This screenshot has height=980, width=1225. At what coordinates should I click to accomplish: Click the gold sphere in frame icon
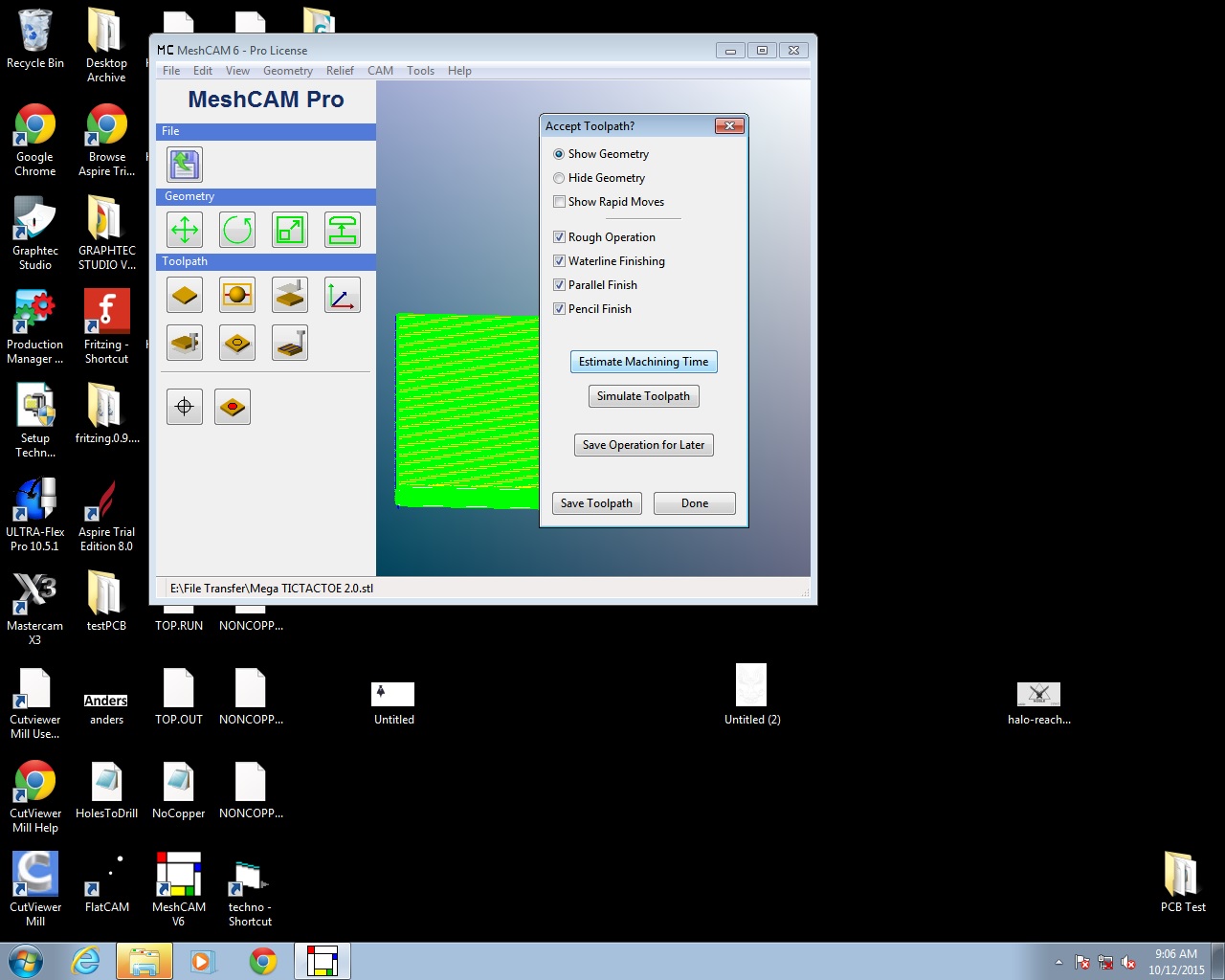(237, 295)
